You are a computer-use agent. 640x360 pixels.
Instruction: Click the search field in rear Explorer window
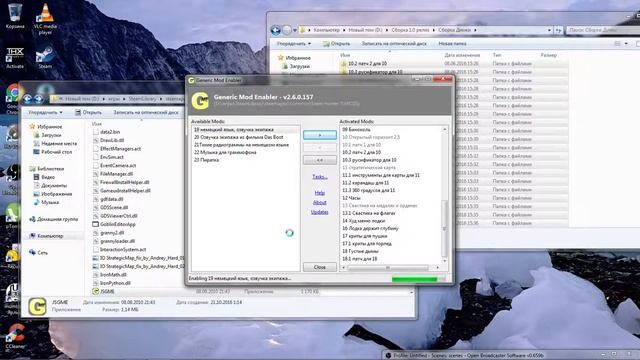click(x=602, y=30)
